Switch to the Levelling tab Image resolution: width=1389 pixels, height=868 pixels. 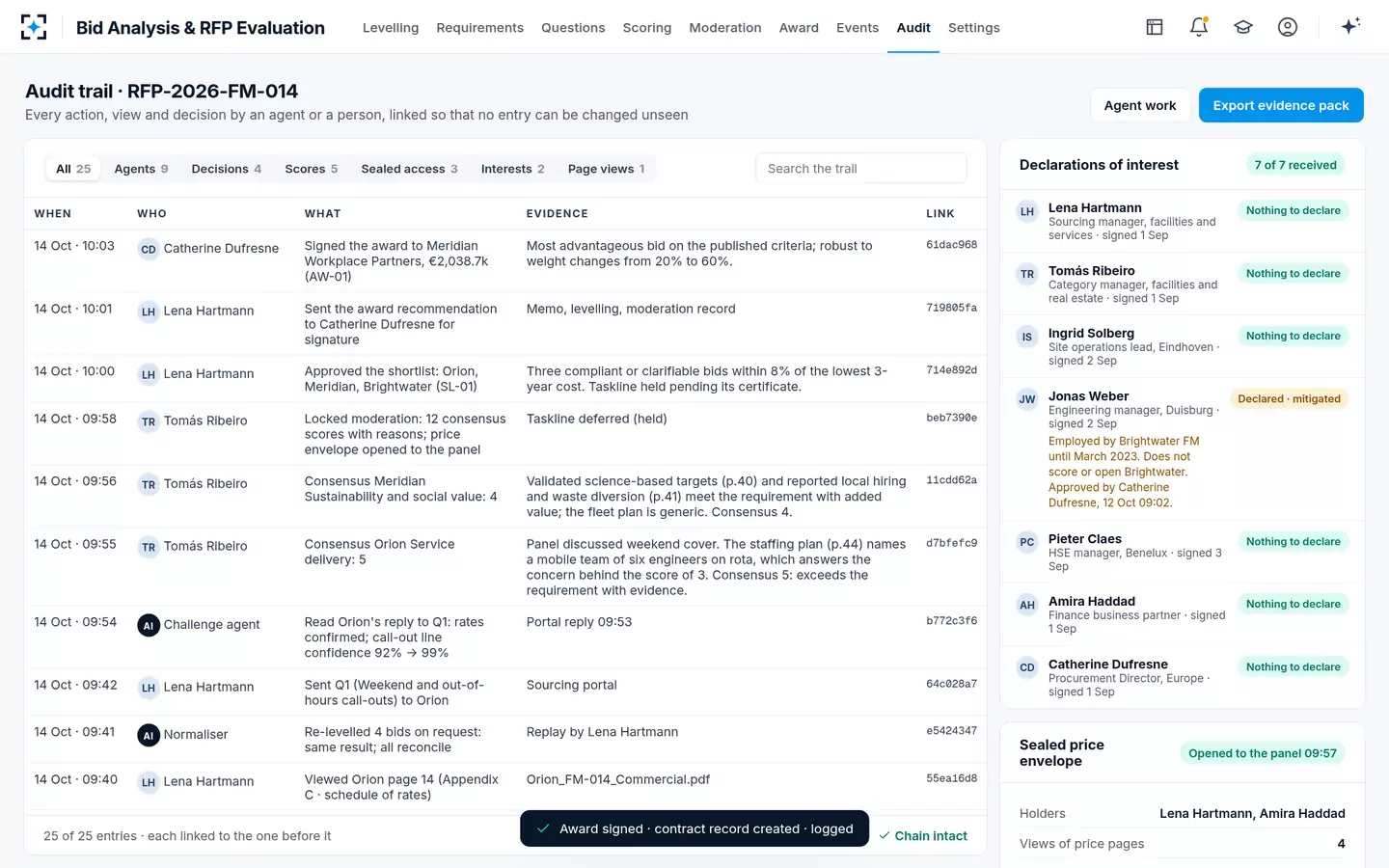pyautogui.click(x=391, y=28)
